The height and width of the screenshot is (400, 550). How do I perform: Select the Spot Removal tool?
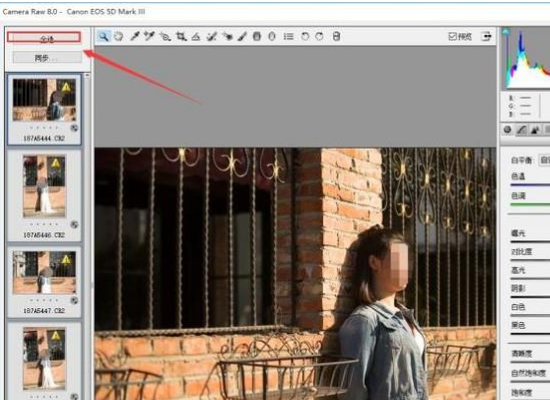(x=212, y=36)
